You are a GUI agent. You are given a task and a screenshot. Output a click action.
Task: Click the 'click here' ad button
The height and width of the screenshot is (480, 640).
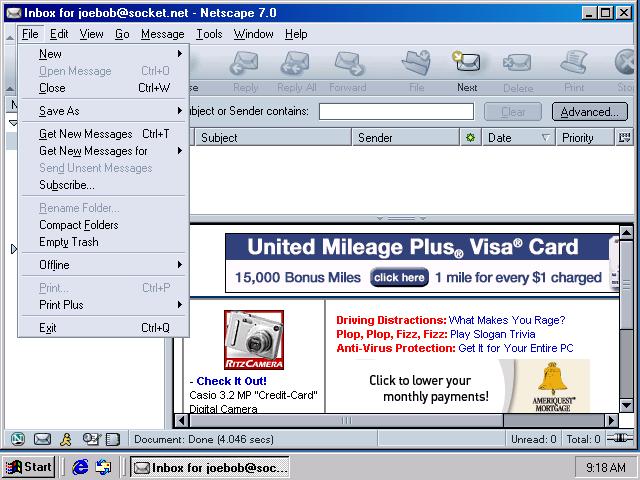tap(399, 278)
